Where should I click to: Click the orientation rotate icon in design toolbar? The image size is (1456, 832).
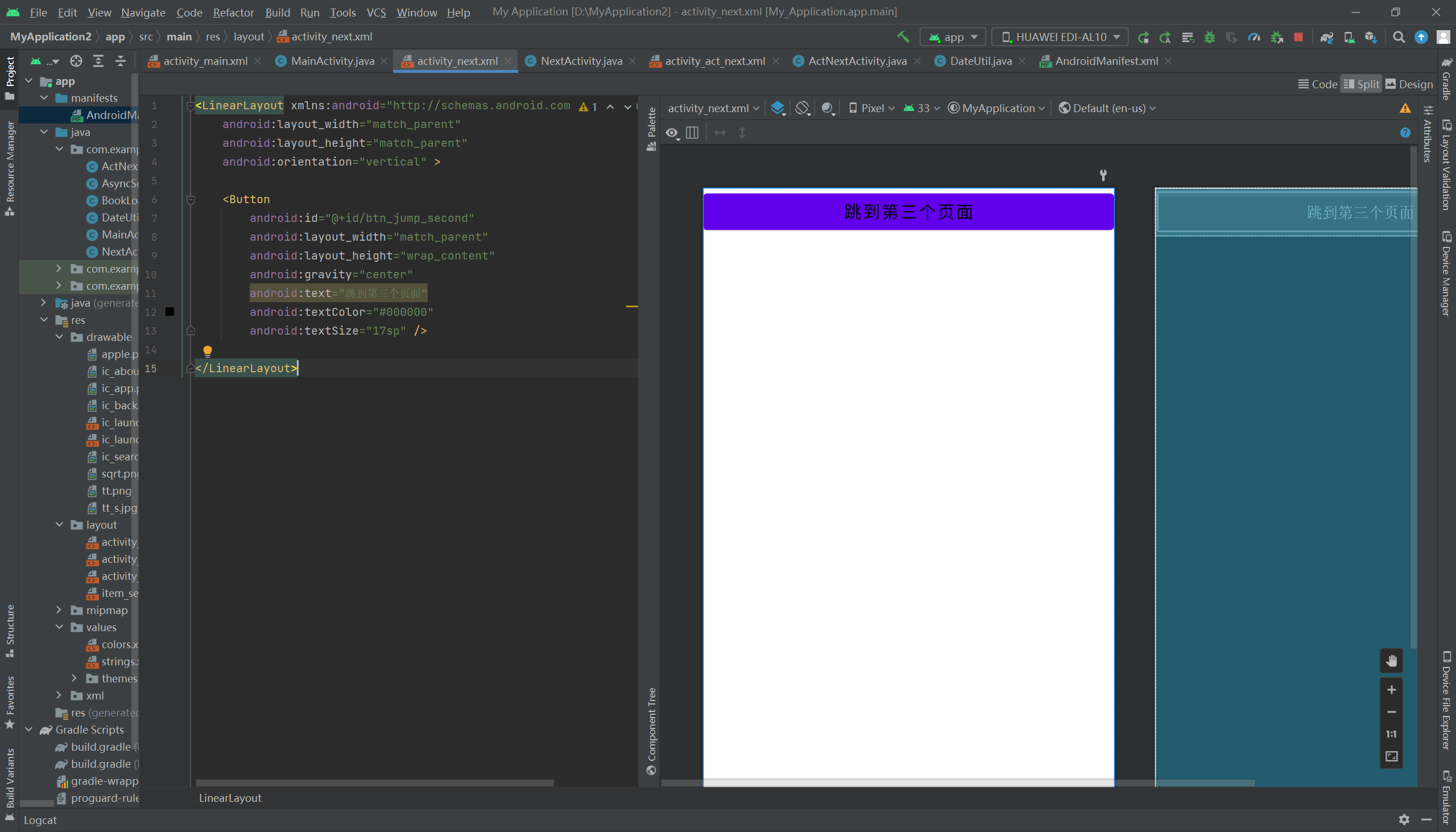(x=803, y=108)
